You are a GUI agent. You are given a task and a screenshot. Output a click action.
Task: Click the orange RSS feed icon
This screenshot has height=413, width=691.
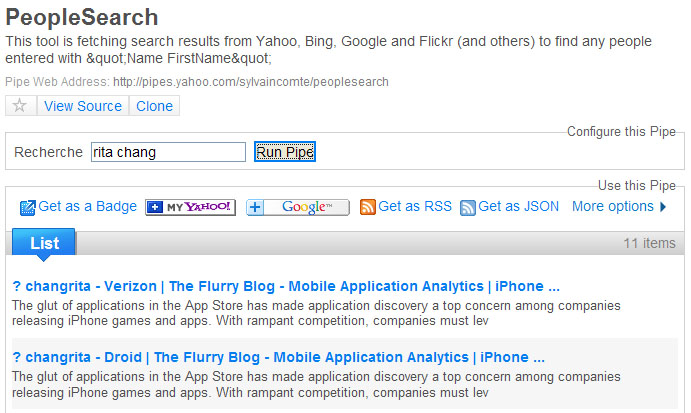368,207
